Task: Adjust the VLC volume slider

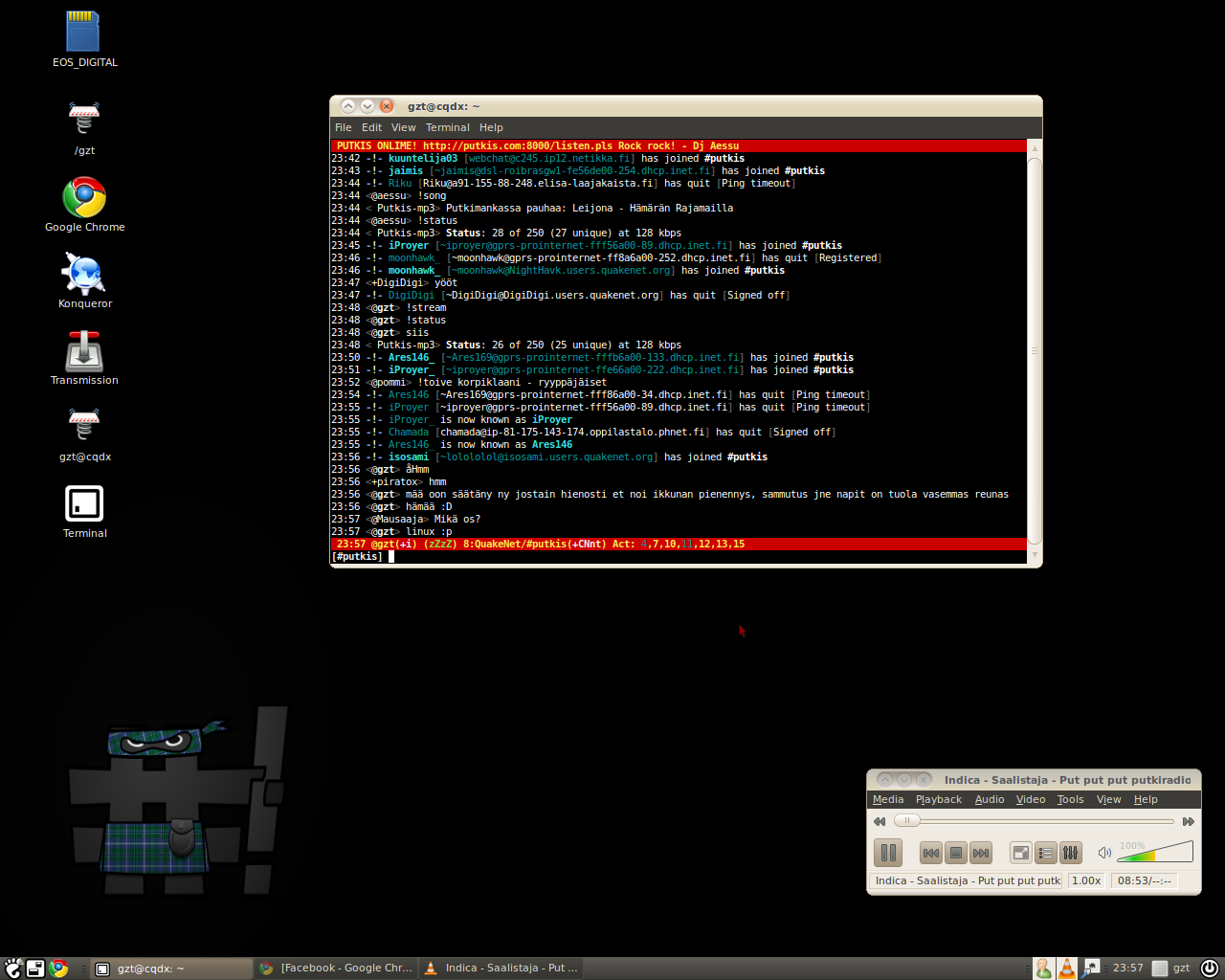Action: (1155, 852)
